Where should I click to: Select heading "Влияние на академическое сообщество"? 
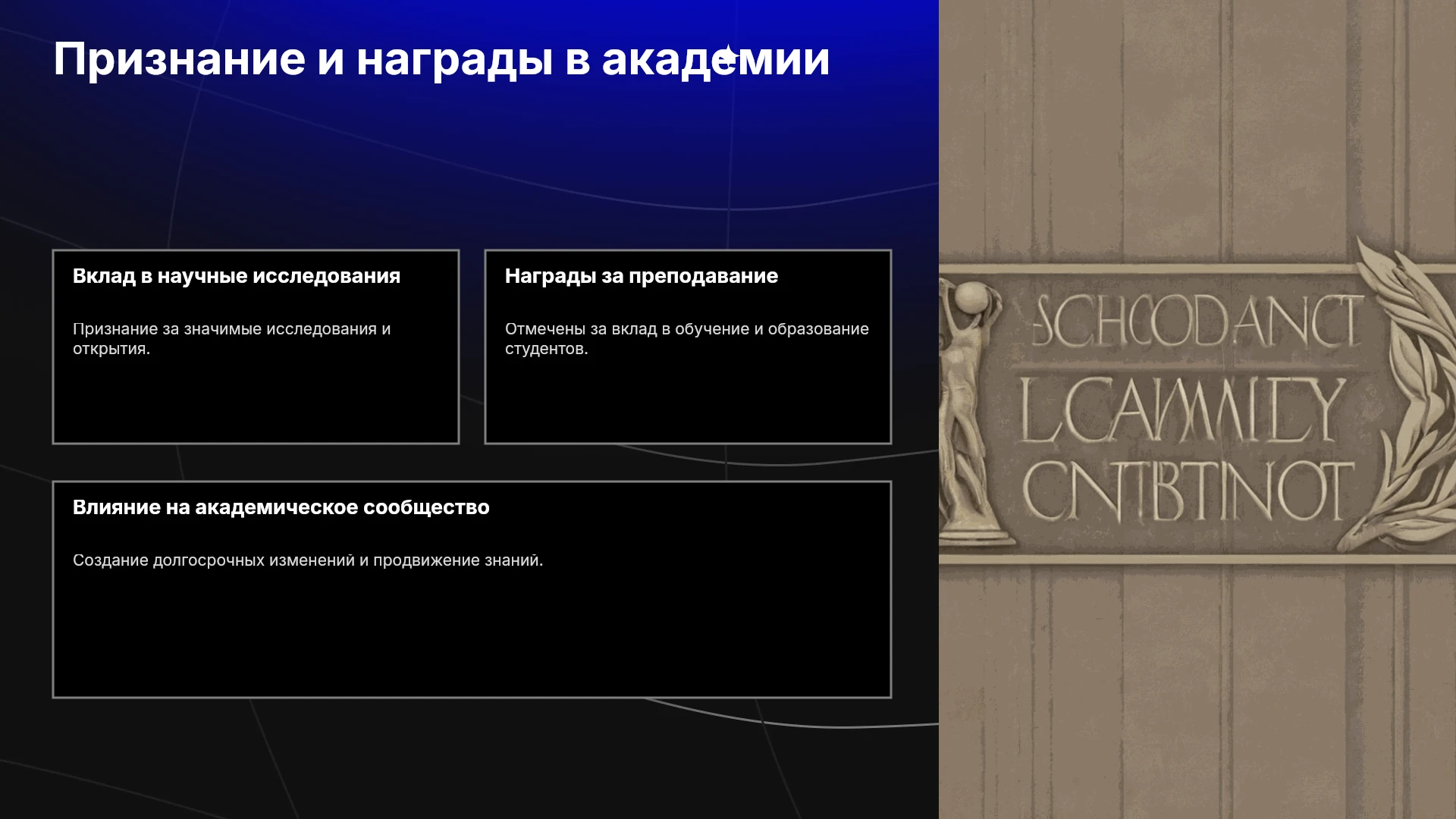[x=281, y=507]
